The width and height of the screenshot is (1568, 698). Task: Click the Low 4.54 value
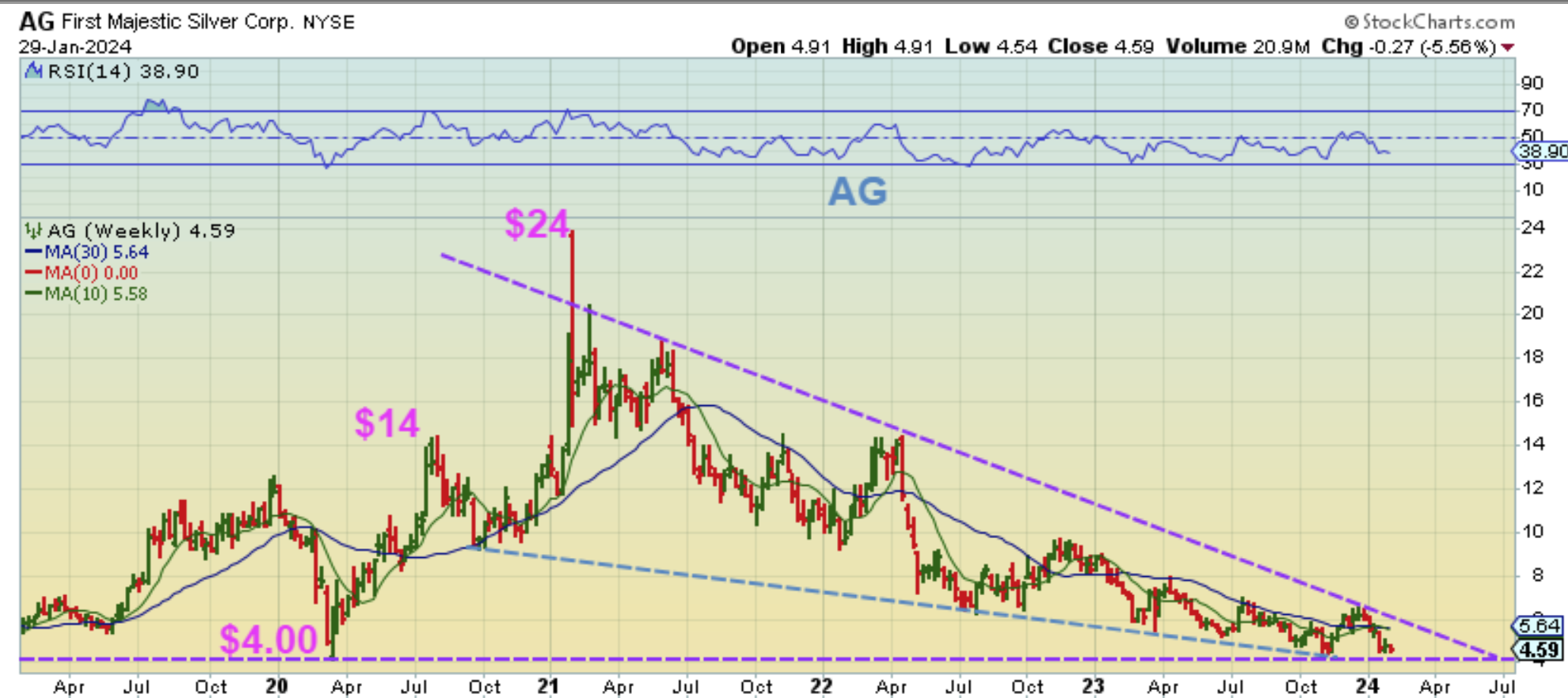(x=991, y=47)
